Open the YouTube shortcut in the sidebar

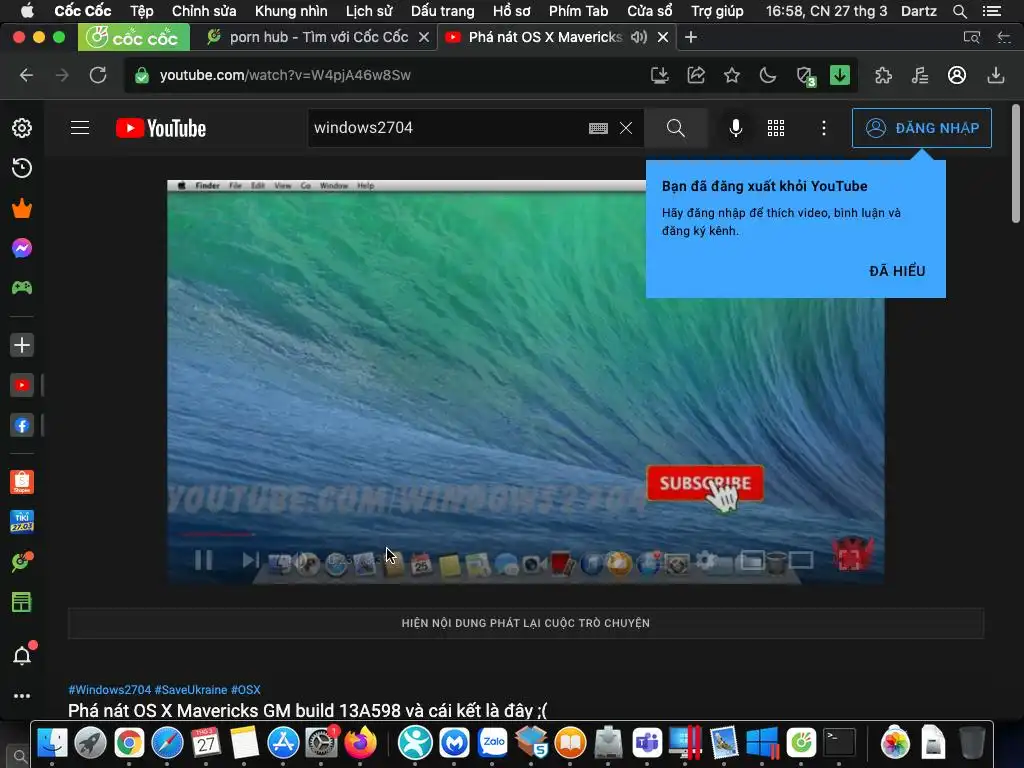tap(22, 385)
